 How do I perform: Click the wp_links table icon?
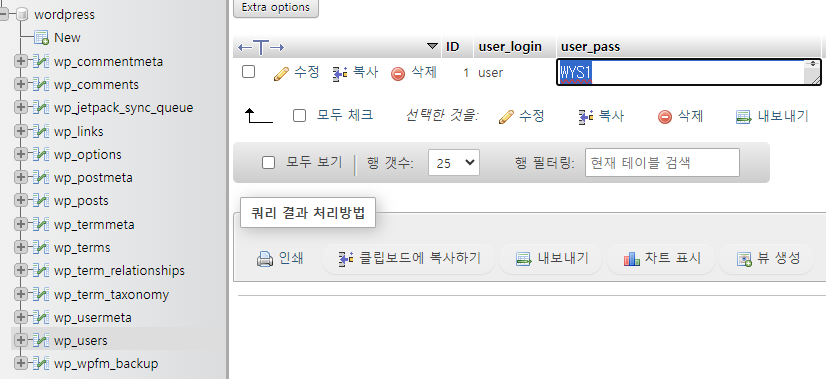tap(41, 131)
